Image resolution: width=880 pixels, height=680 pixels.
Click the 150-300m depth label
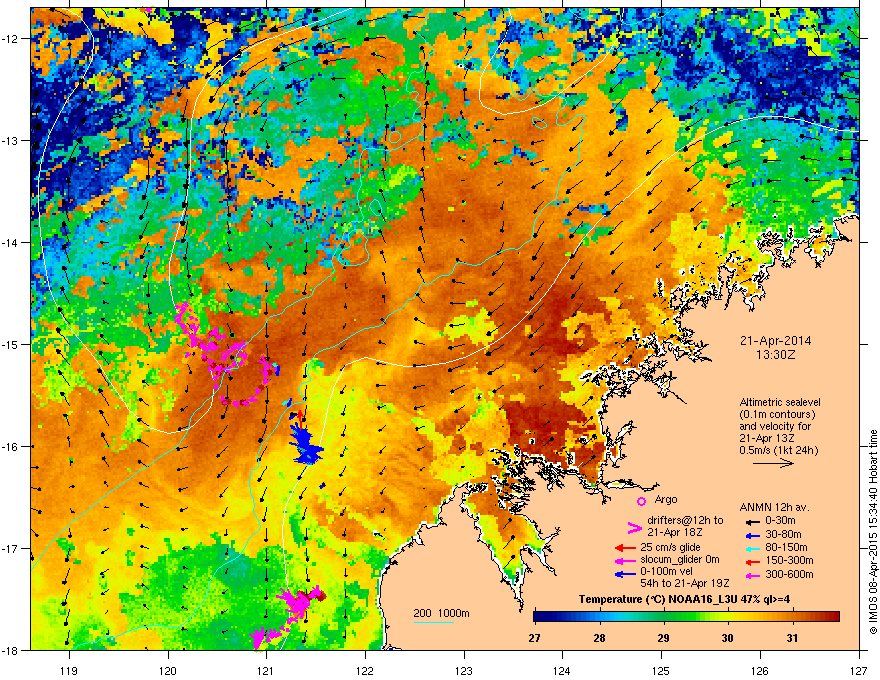click(789, 560)
